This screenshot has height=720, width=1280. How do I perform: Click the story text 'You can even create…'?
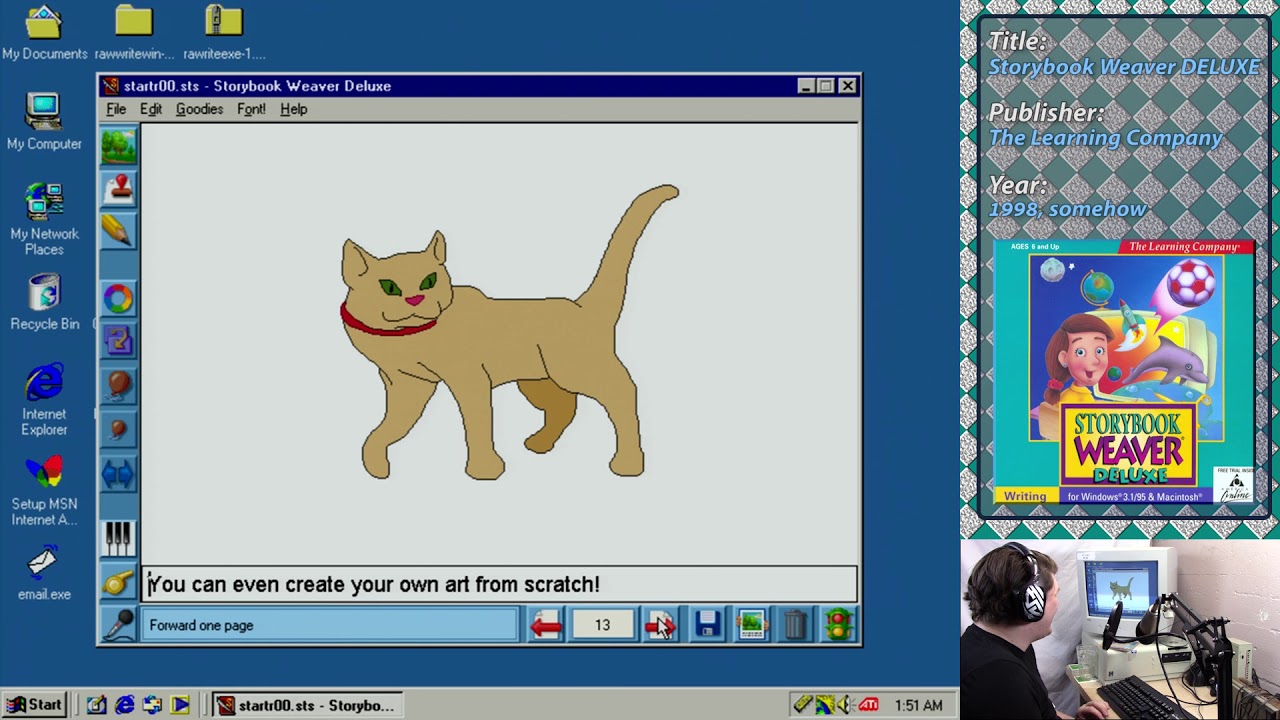[x=374, y=584]
